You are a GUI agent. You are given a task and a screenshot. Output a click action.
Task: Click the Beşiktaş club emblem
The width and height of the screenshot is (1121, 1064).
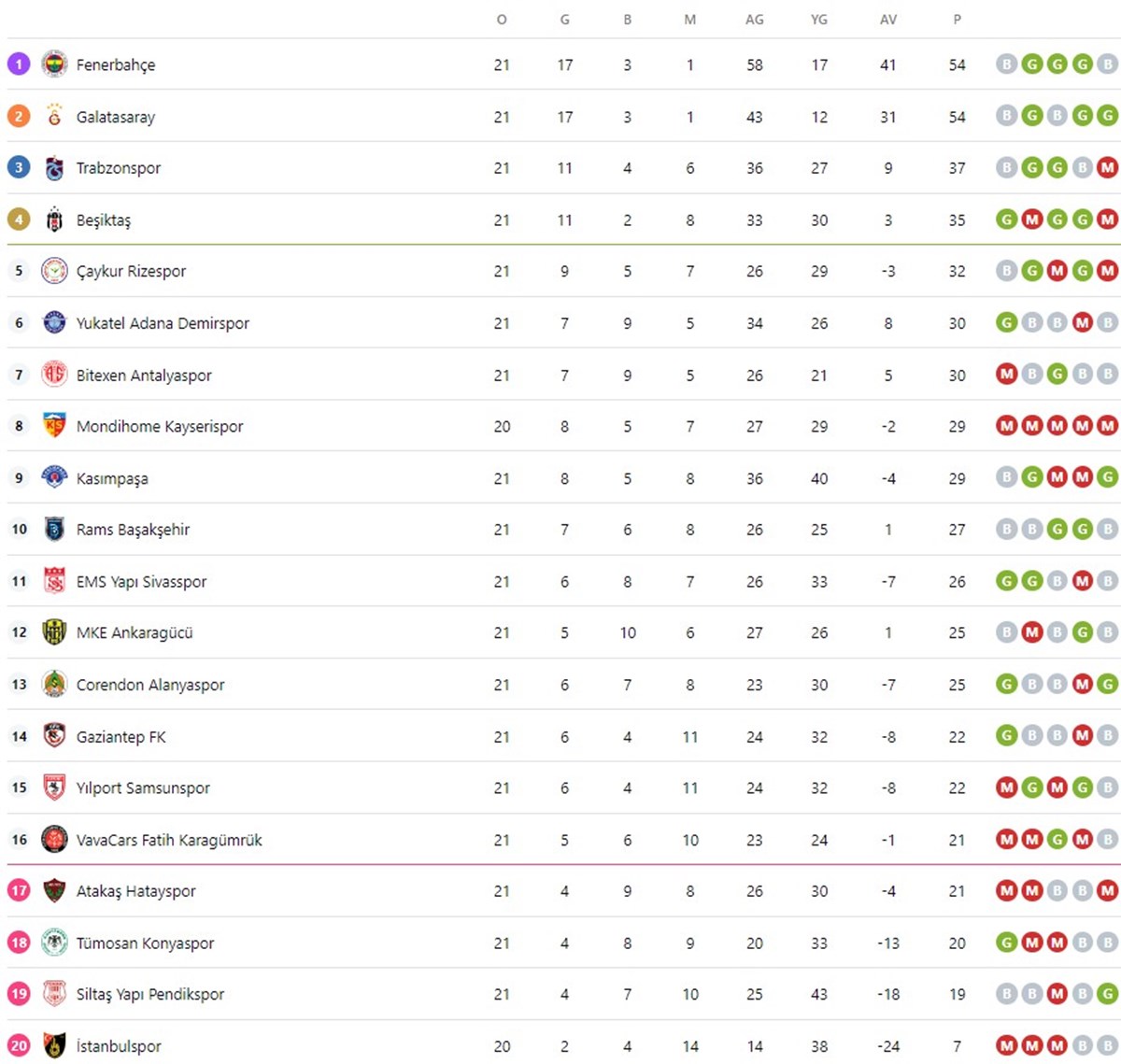point(54,220)
